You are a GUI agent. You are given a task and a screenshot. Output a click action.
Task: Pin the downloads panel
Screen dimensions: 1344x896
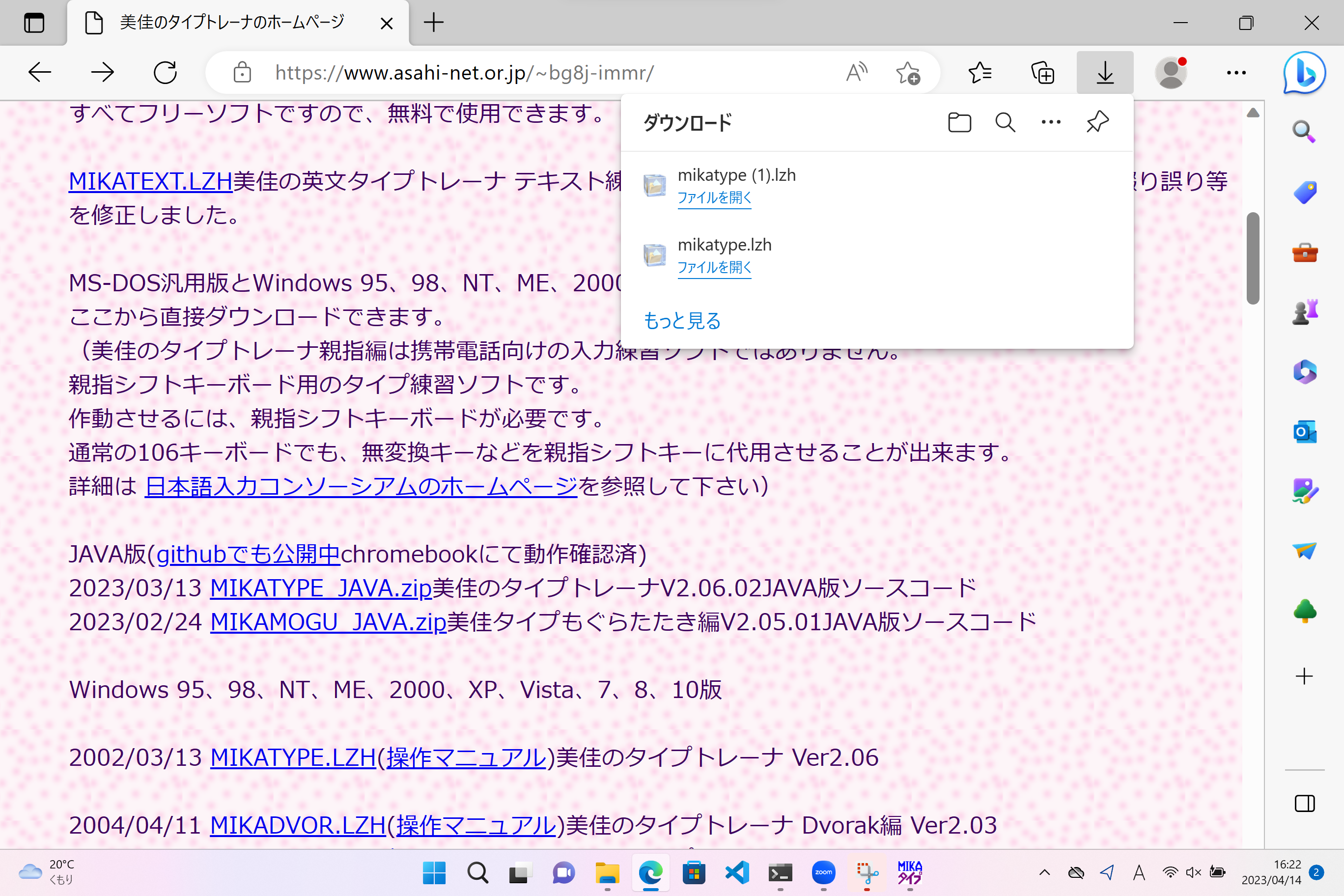[1097, 122]
